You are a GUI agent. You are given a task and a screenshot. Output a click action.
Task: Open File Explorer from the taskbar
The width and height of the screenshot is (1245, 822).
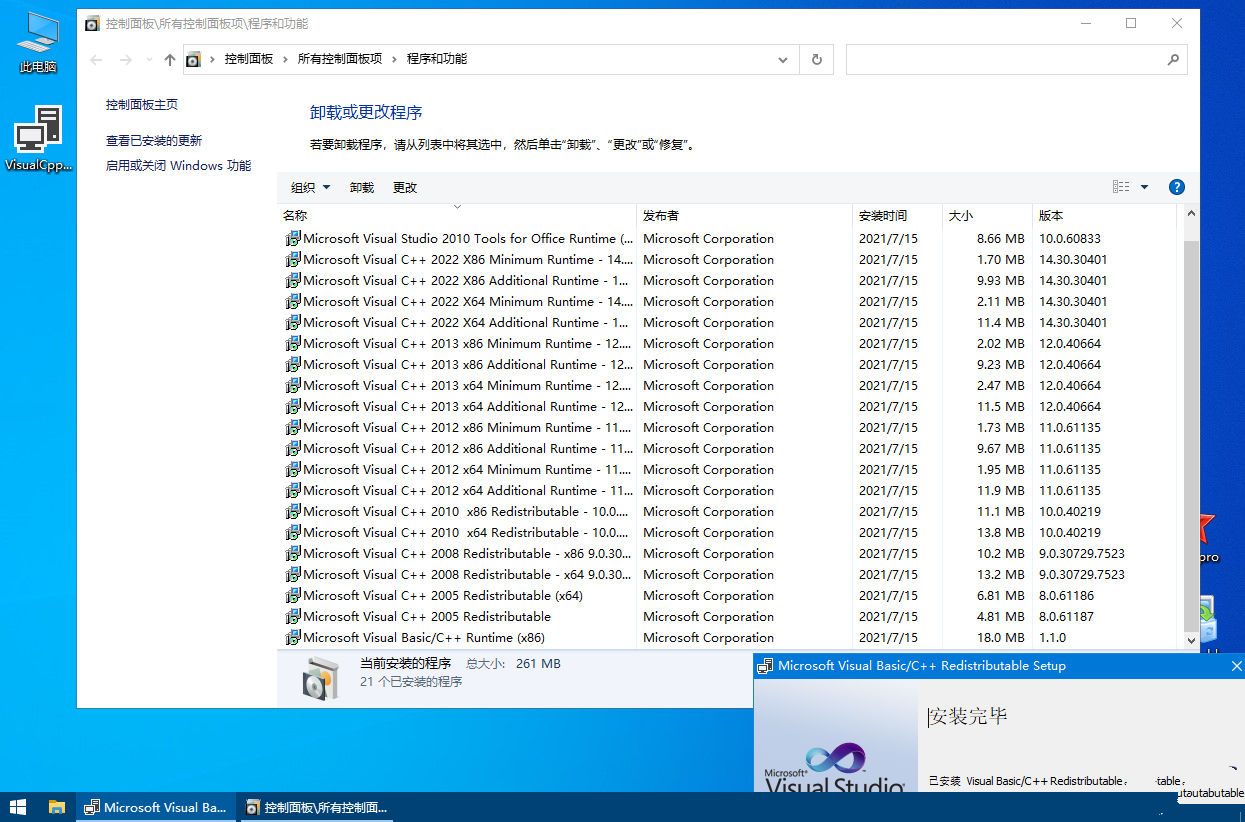tap(57, 807)
